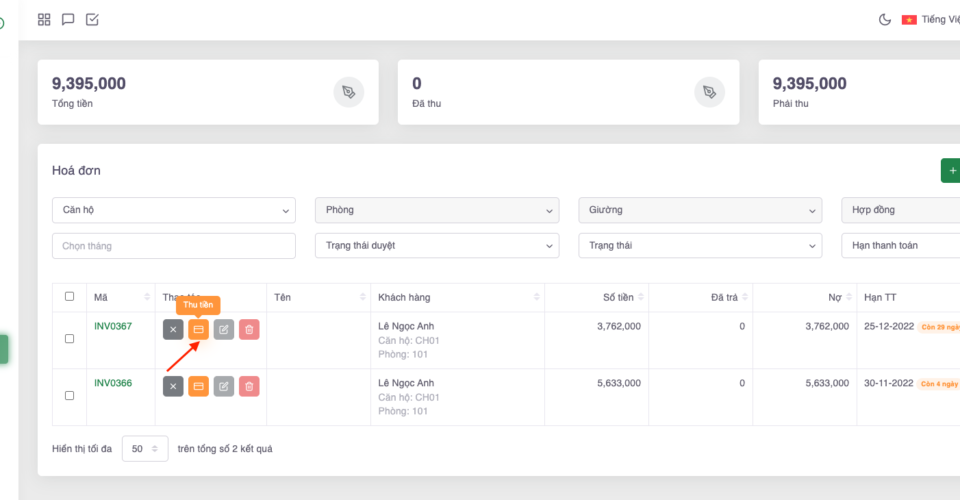Tick the checkbox for invoice INV0367
The image size is (960, 500).
(x=69, y=339)
